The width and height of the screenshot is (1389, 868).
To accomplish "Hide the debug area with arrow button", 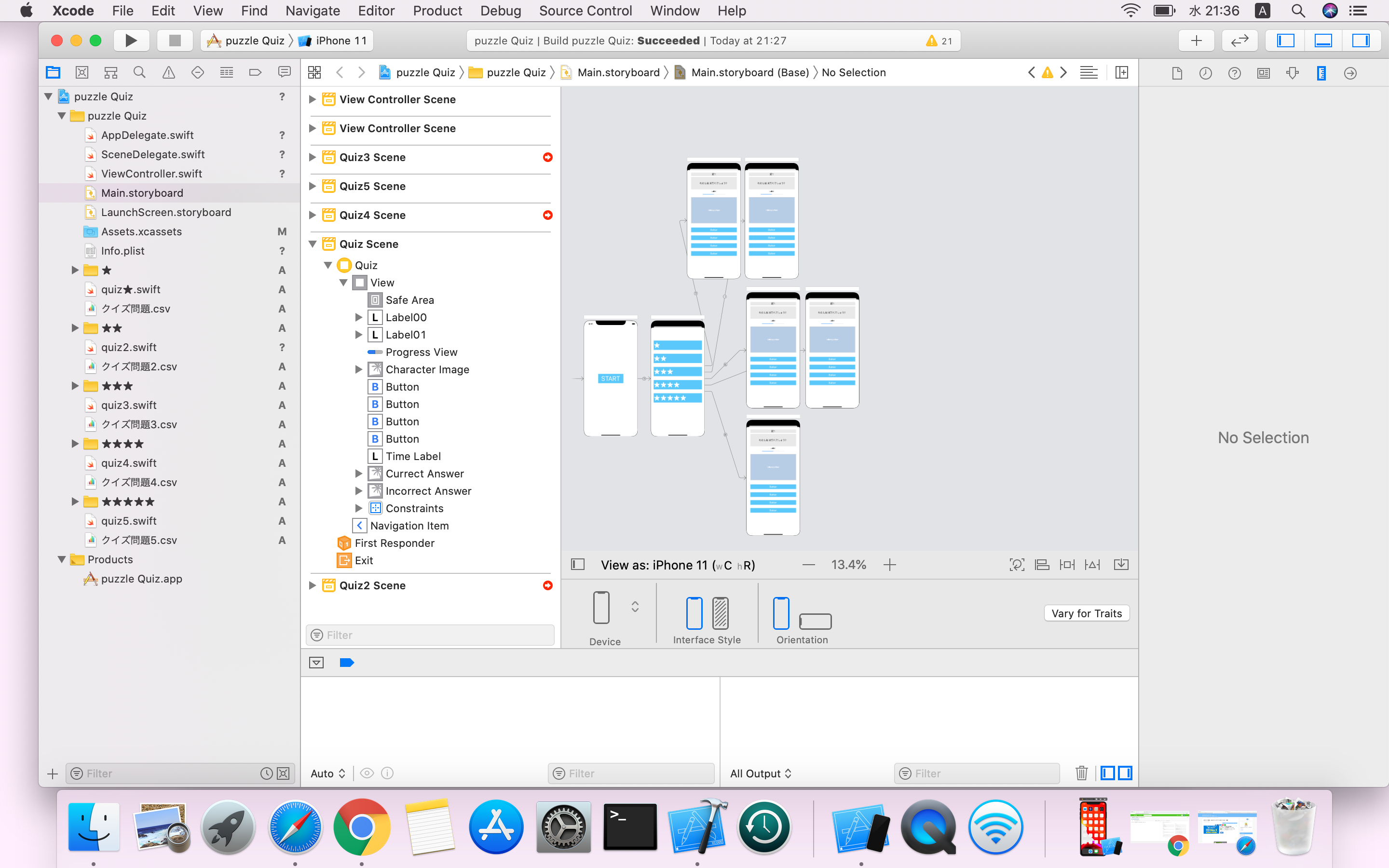I will coord(316,663).
